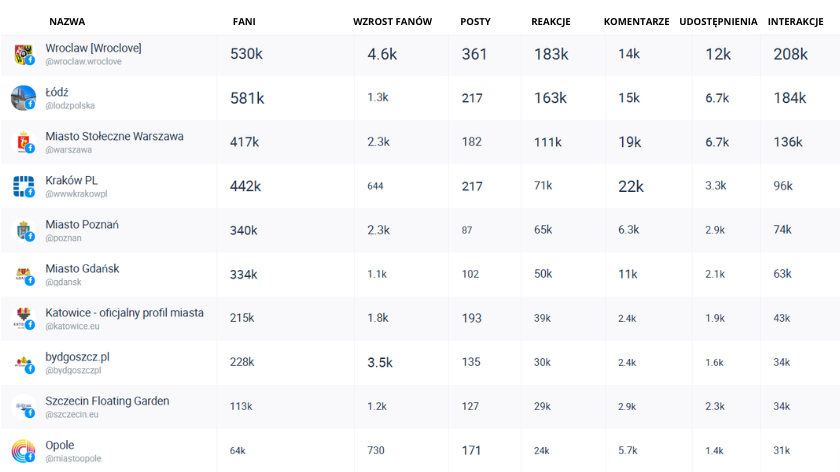Click the Miasto Poznań profile icon
This screenshot has height=472, width=840.
[x=23, y=230]
